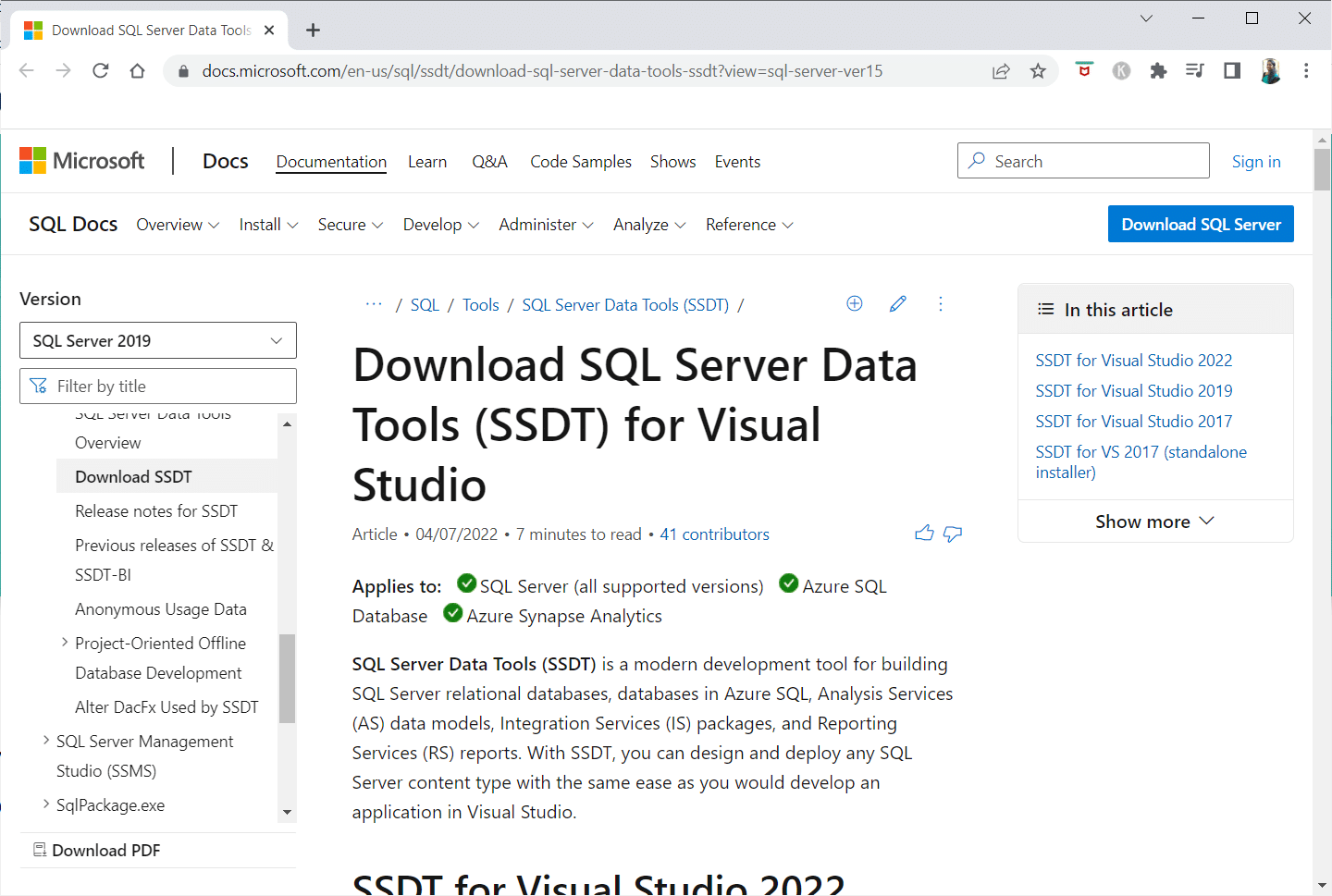Click the browser back arrow
The width and height of the screenshot is (1332, 896).
(x=26, y=71)
